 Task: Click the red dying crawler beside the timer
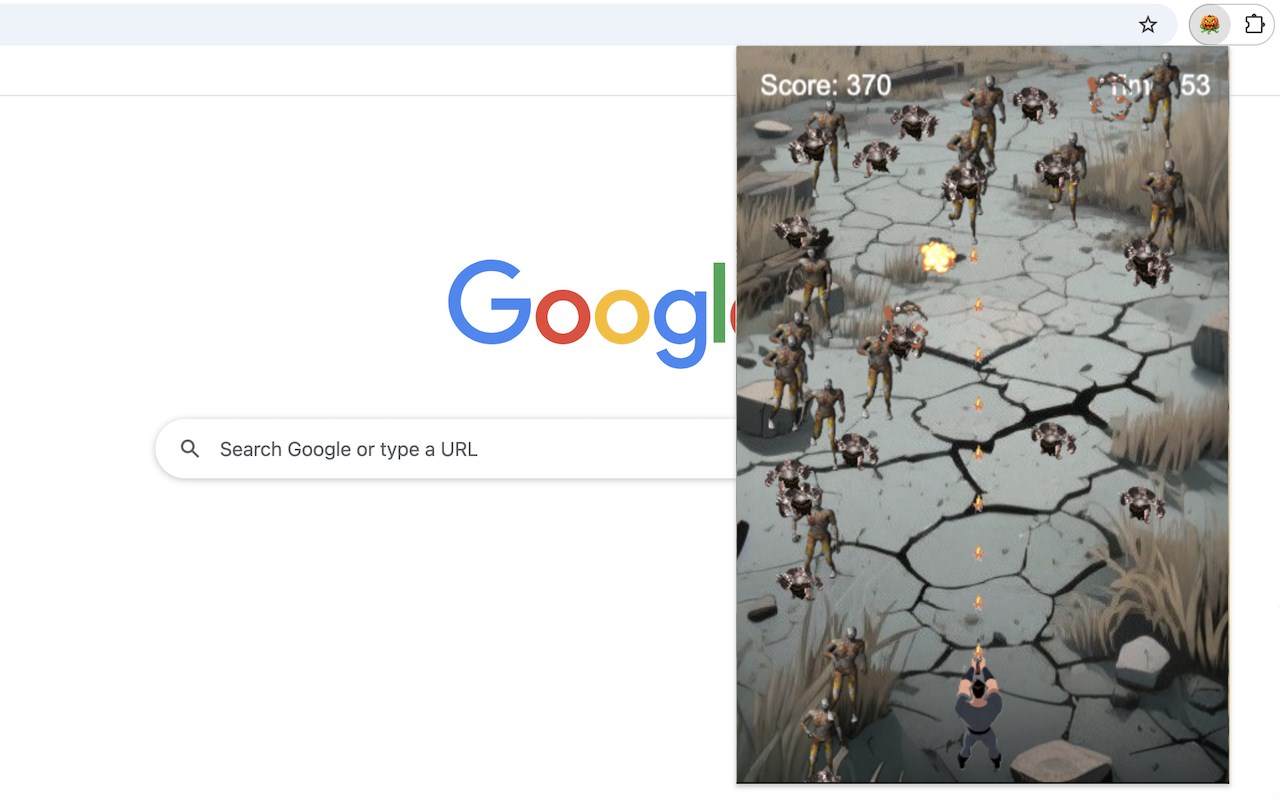[x=1110, y=97]
